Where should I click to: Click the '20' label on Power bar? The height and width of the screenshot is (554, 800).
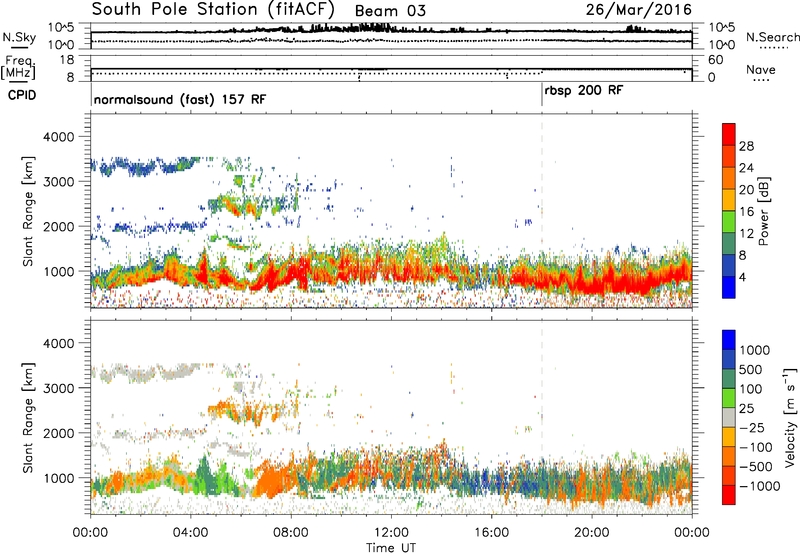746,190
